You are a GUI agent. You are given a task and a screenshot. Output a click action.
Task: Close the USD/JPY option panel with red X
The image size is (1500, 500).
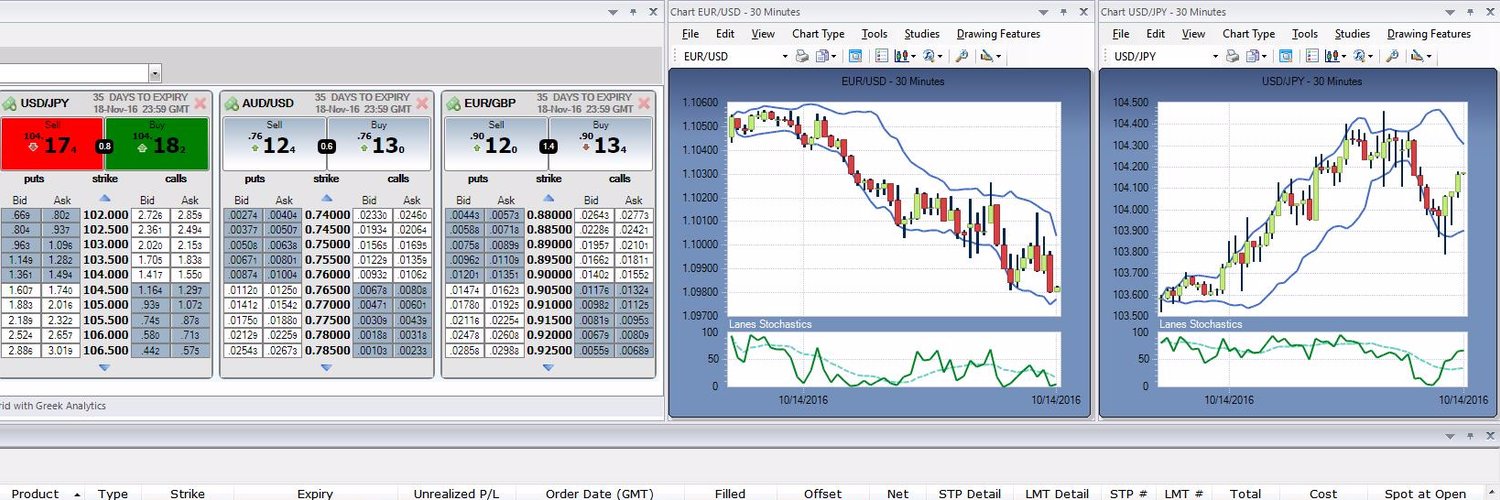(200, 103)
